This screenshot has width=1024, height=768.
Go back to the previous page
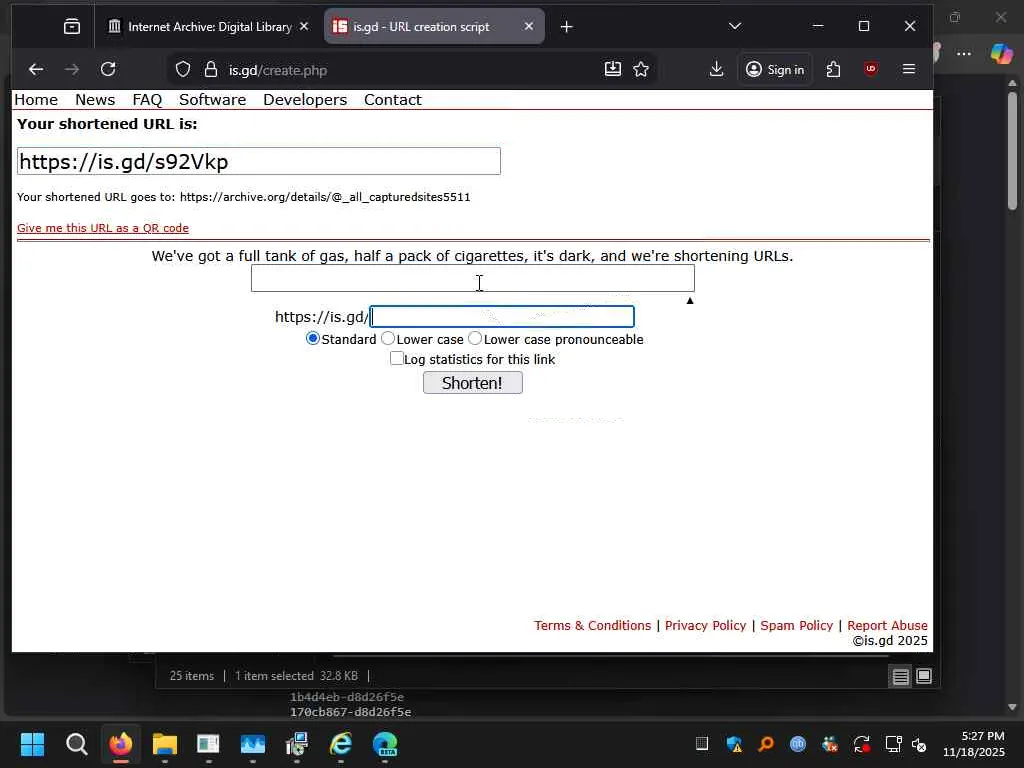click(x=36, y=69)
